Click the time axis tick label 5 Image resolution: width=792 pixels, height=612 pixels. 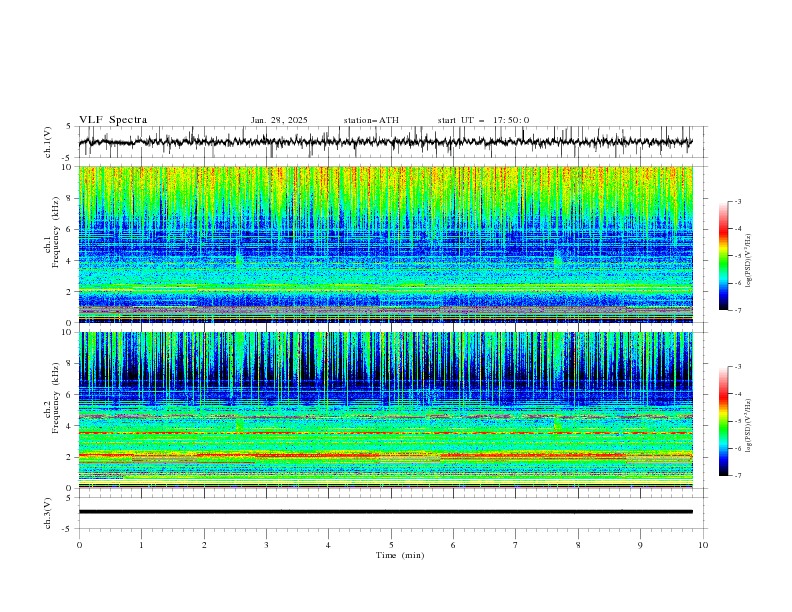click(x=391, y=545)
